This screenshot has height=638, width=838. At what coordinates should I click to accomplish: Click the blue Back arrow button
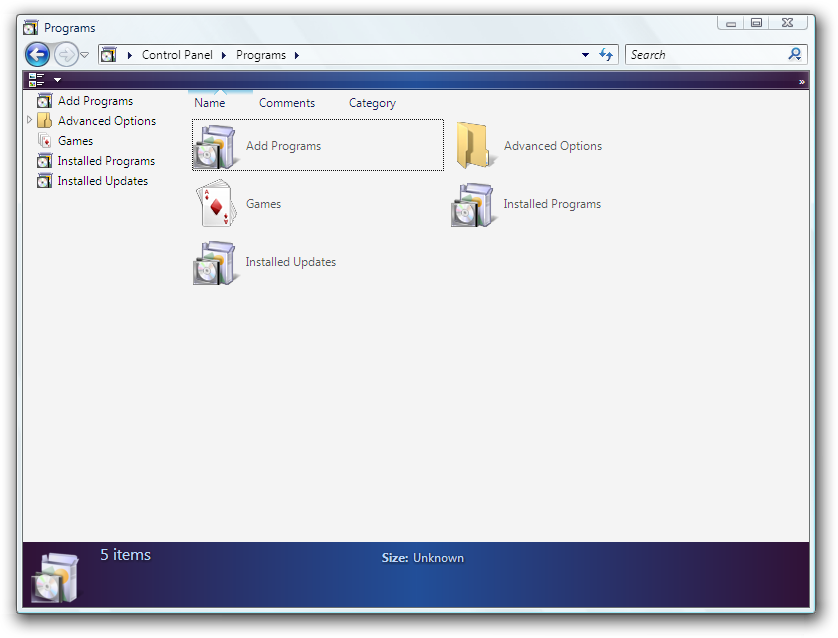click(37, 55)
